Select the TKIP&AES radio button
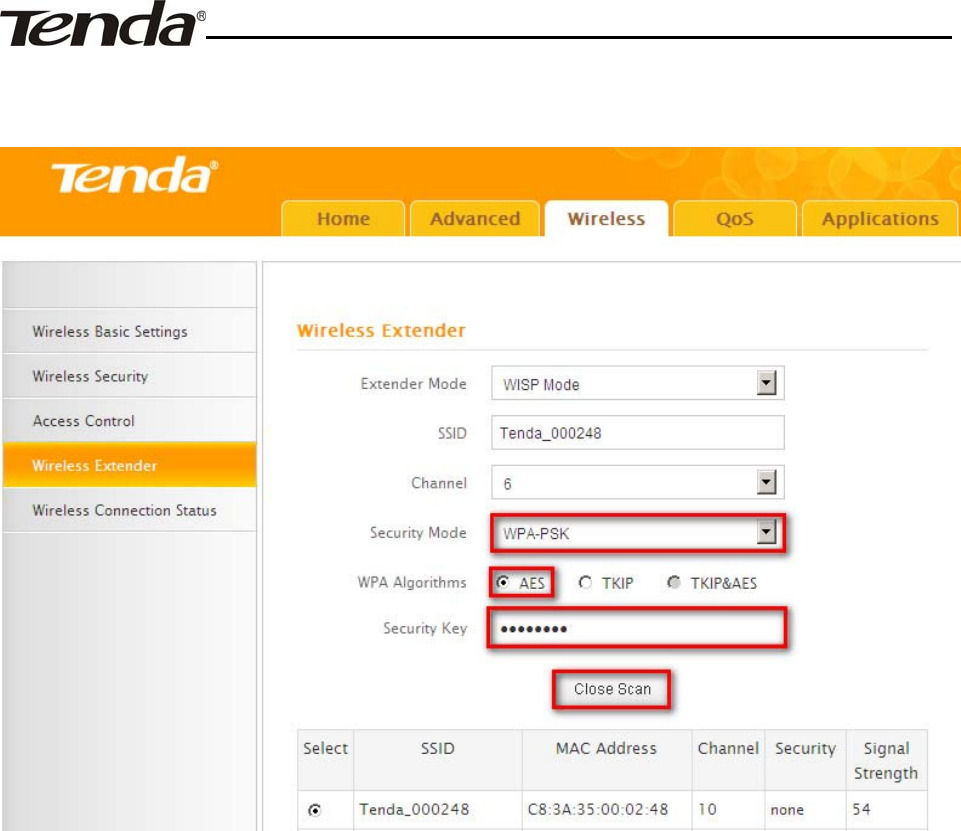 point(674,582)
